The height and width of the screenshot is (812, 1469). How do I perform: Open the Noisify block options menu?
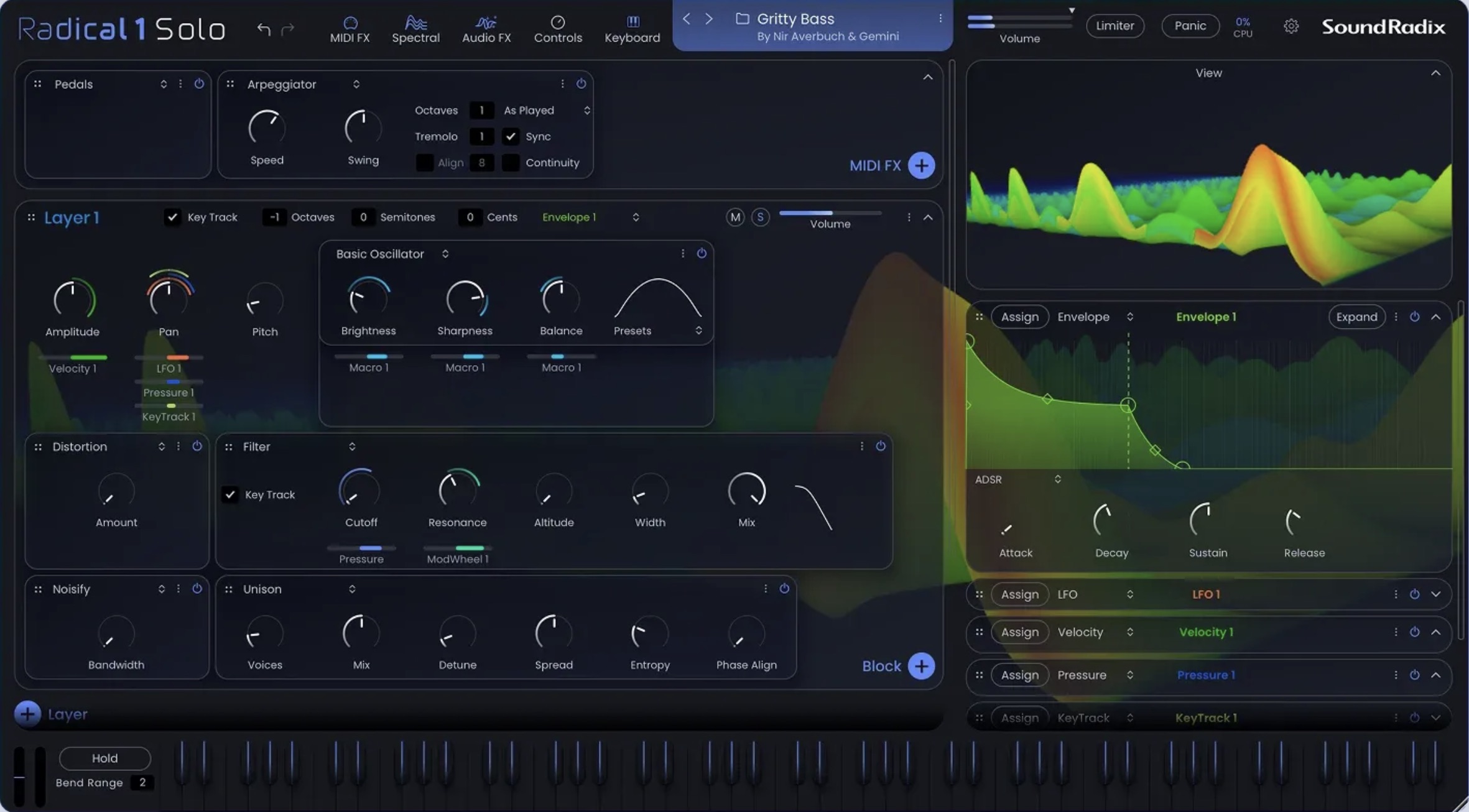178,588
